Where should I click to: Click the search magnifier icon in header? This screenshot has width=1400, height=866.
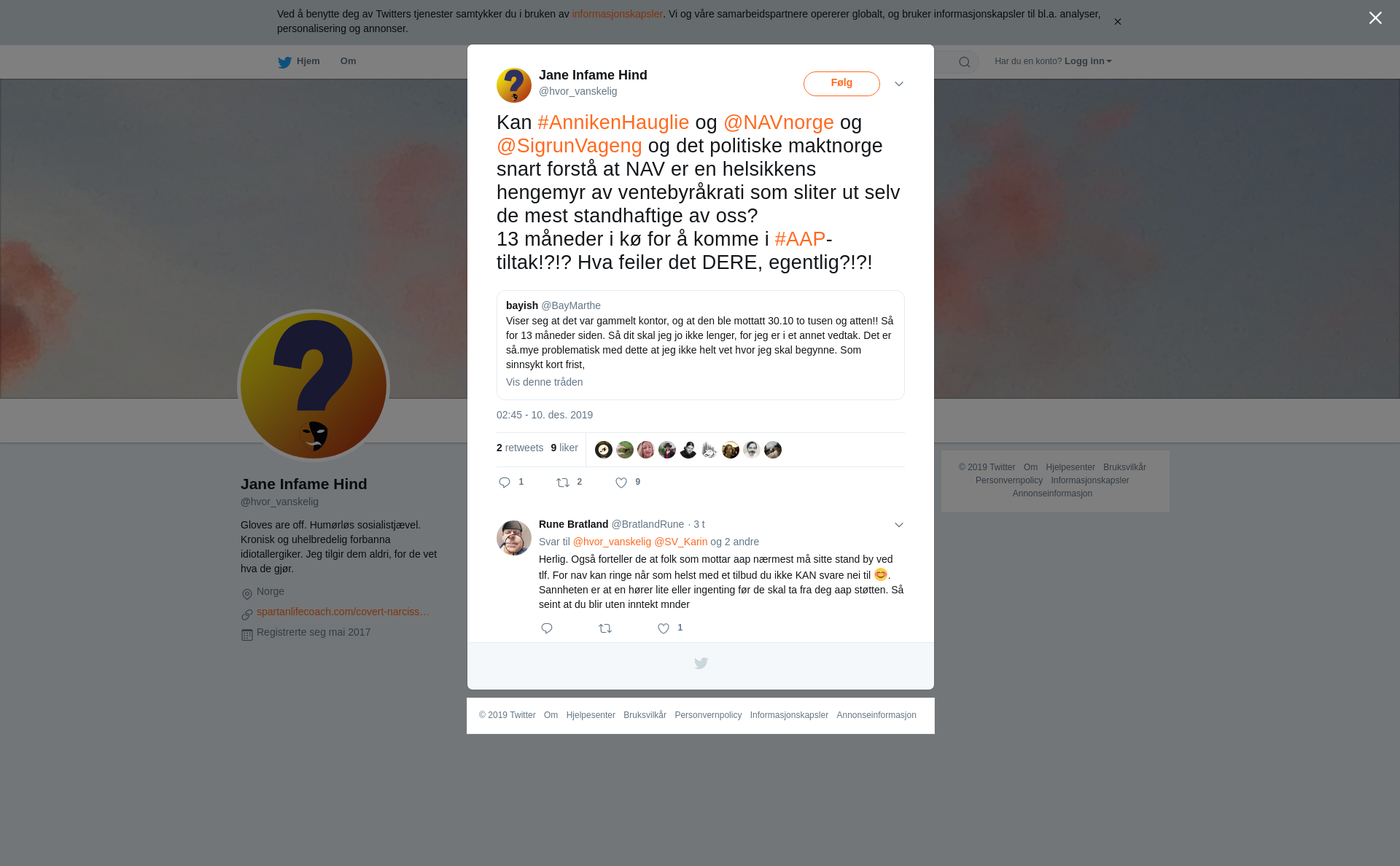(964, 62)
